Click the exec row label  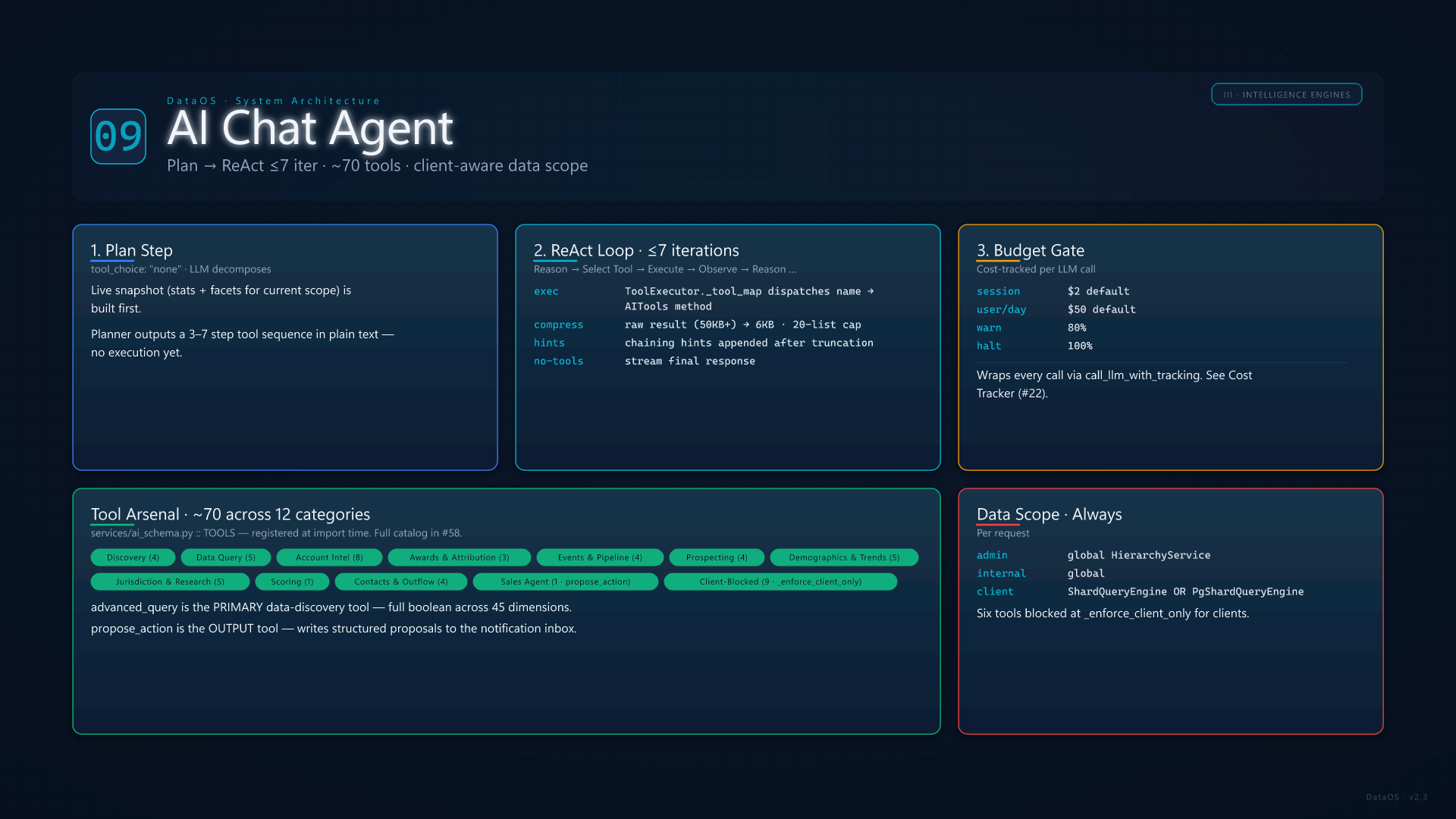(546, 291)
